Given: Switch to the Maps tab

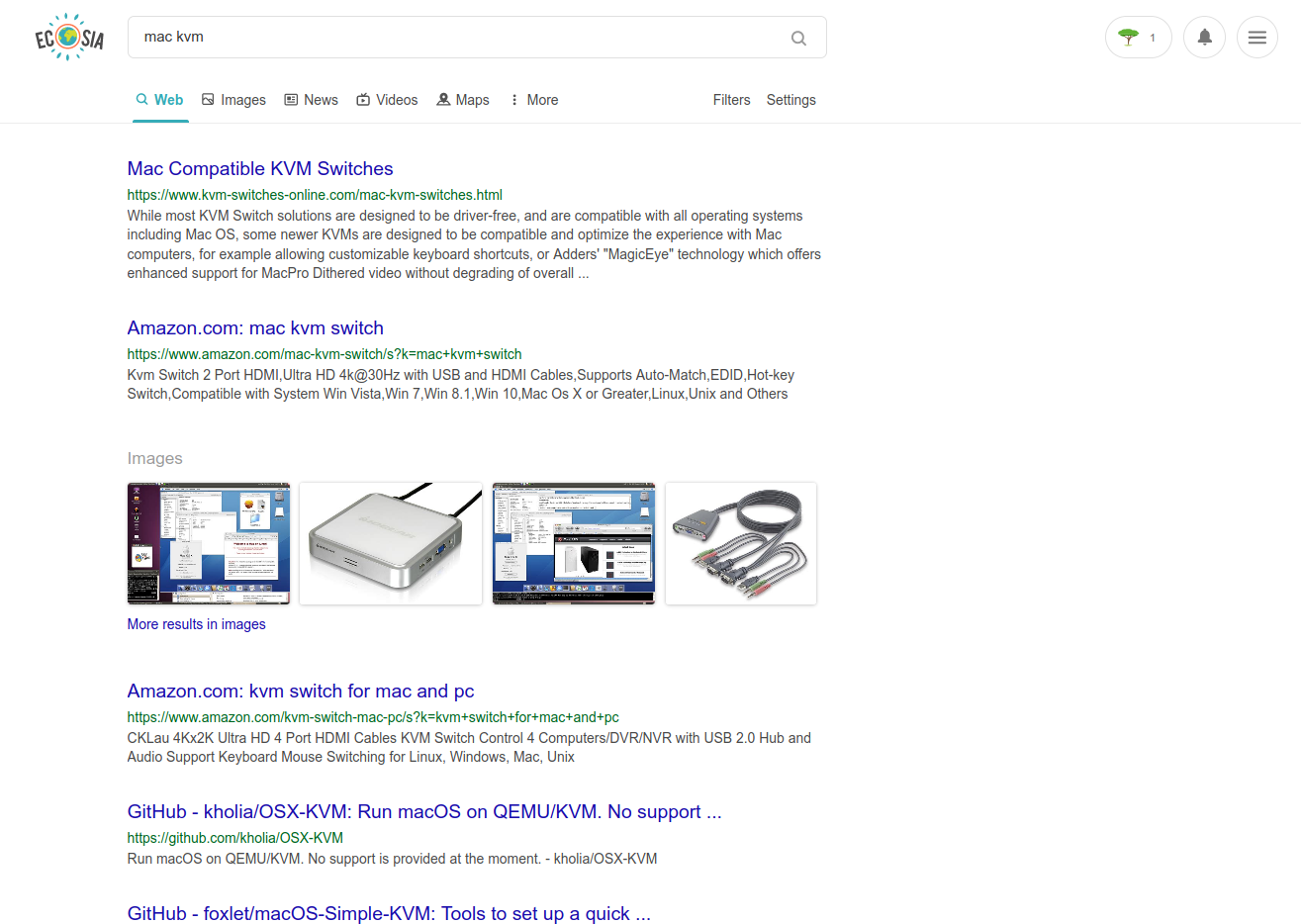Looking at the screenshot, I should 463,100.
